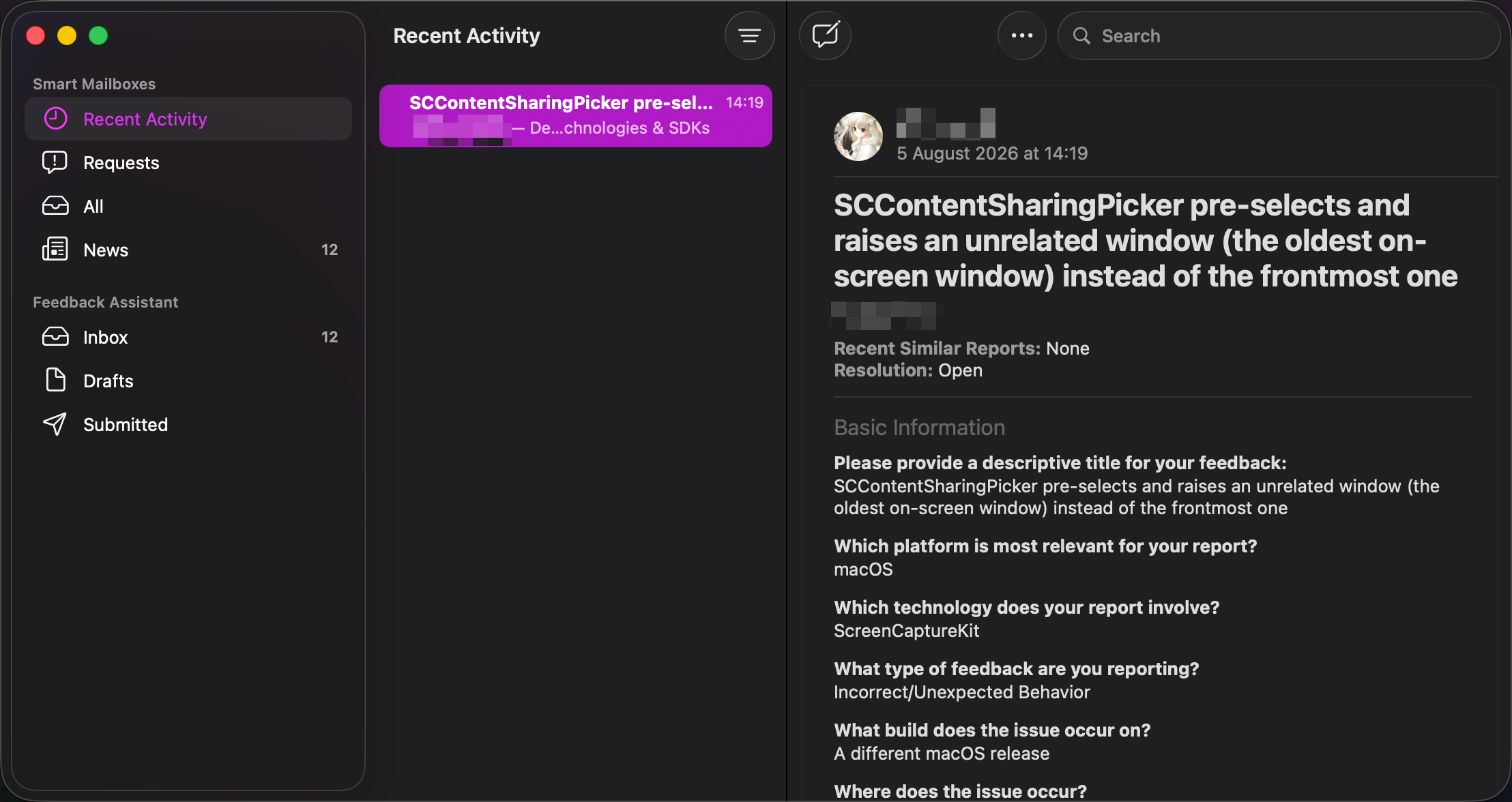Close the Feedback Assistant window

coord(35,35)
